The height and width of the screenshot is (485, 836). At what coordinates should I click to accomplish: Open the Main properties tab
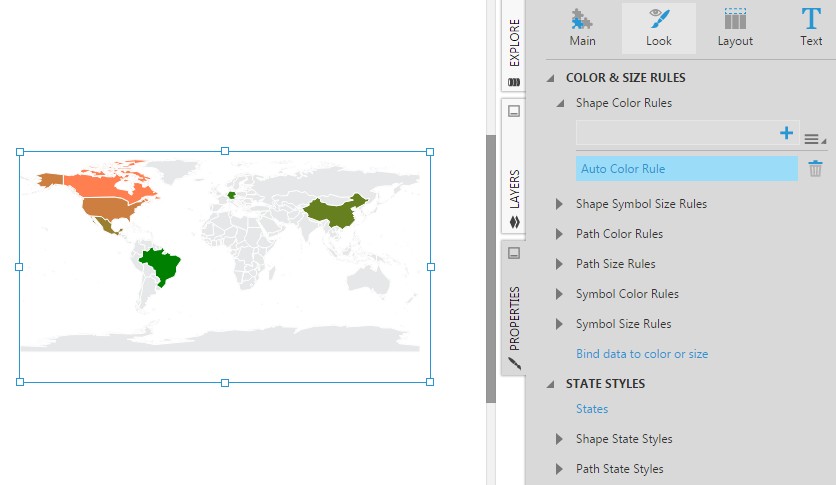click(582, 28)
